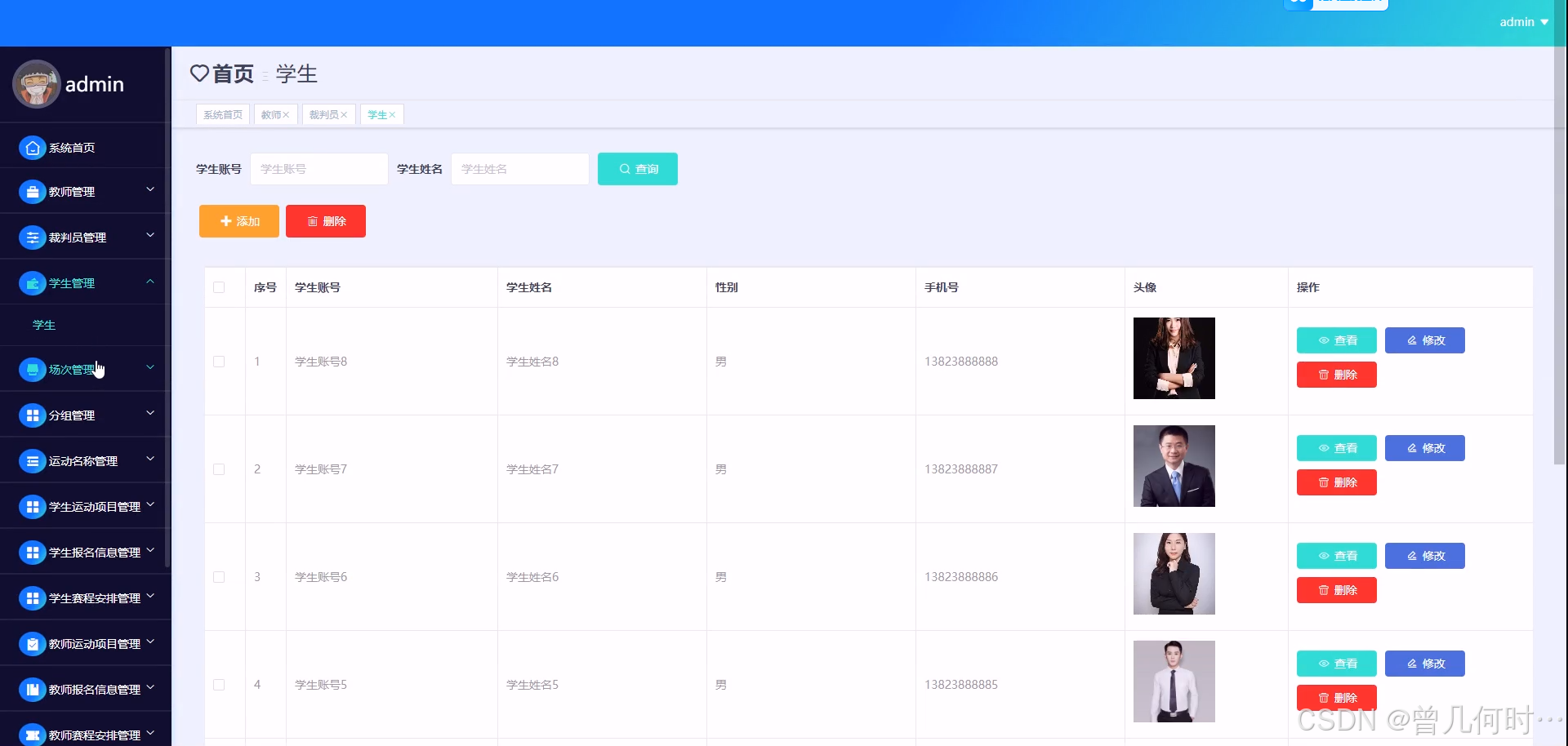Click the 查看 button for 学生账号8
This screenshot has height=746, width=1568.
pos(1336,340)
